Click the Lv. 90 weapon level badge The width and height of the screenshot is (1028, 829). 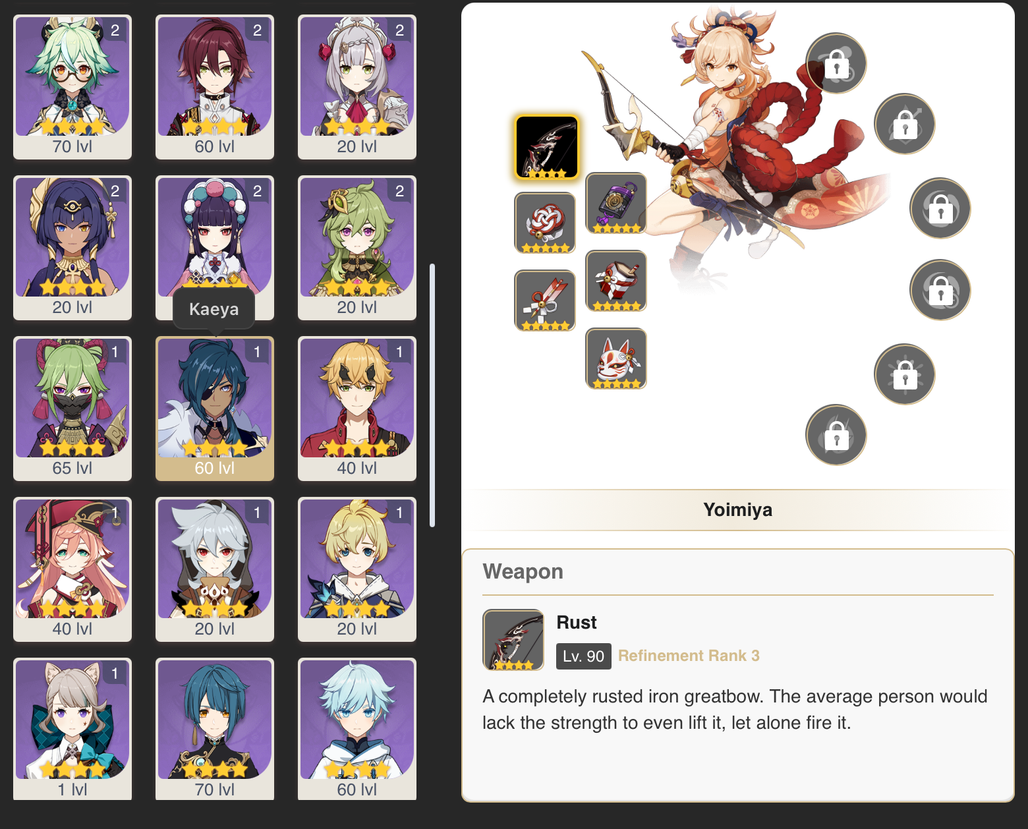(583, 657)
